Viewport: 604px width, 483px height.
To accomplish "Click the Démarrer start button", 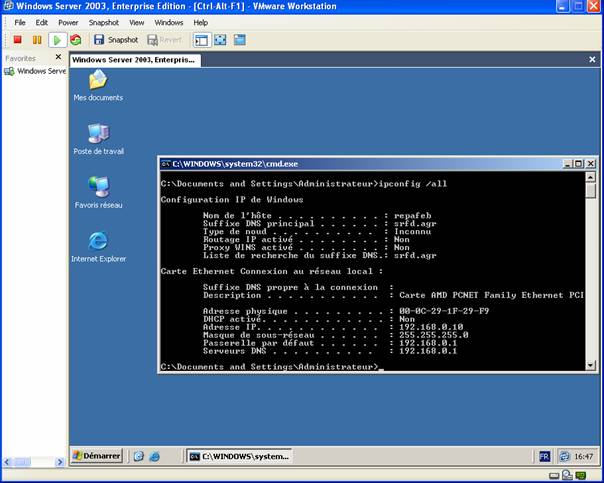I will pos(97,456).
